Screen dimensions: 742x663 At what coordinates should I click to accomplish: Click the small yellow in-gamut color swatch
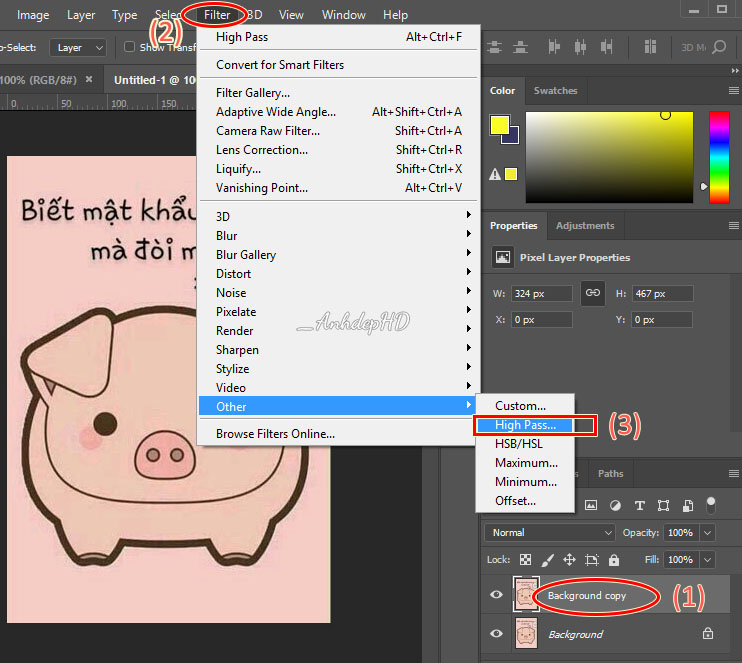511,174
